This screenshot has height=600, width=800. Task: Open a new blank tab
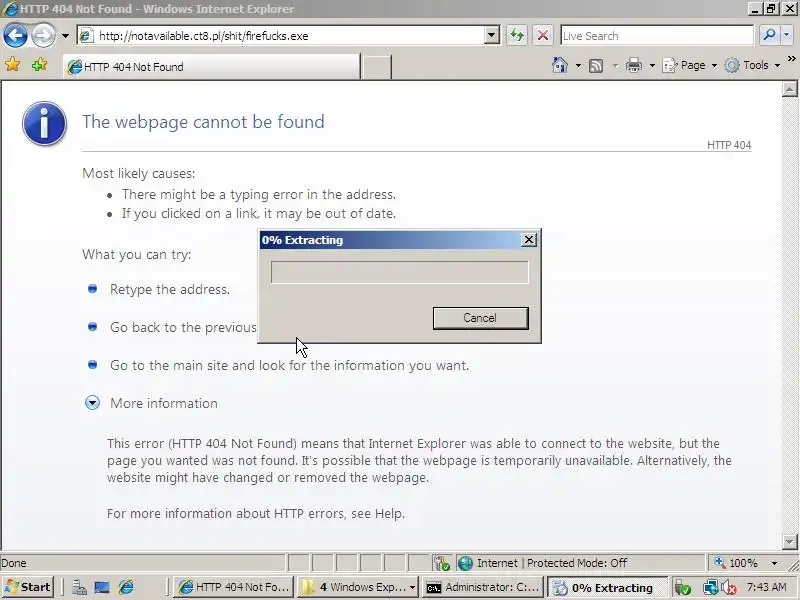coord(377,67)
